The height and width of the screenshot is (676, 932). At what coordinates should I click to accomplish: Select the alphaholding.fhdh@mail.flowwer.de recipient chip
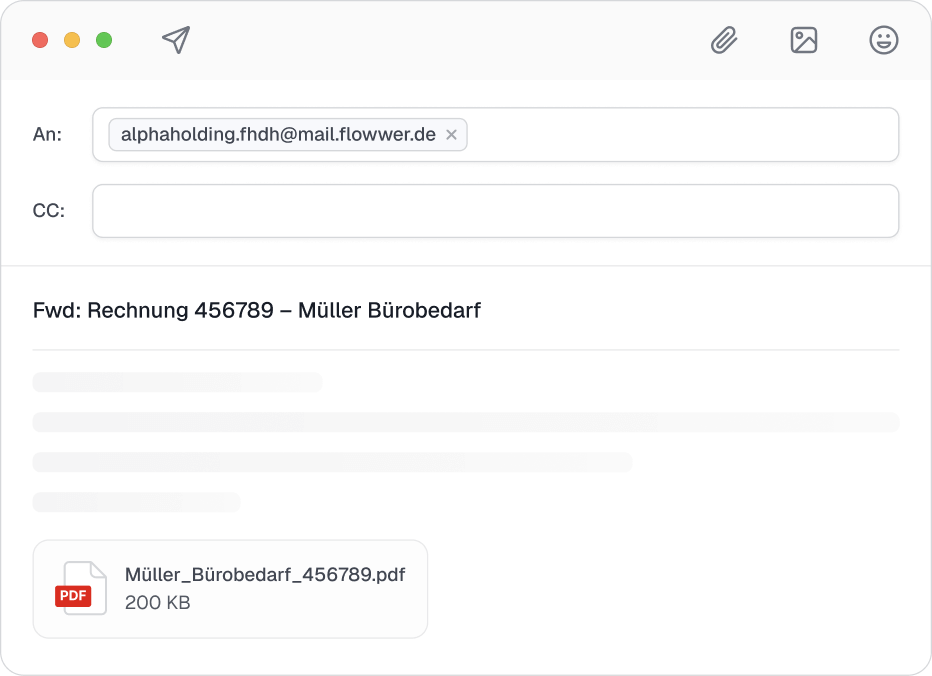(288, 134)
